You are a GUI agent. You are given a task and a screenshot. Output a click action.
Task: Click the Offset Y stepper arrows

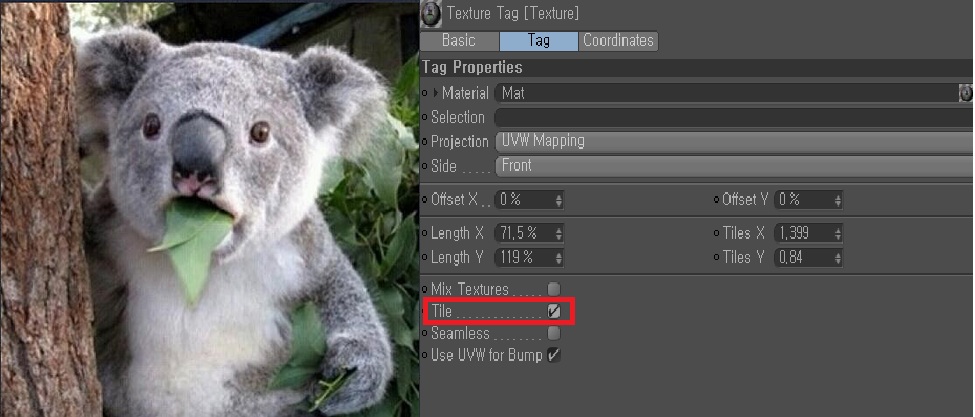(x=838, y=200)
